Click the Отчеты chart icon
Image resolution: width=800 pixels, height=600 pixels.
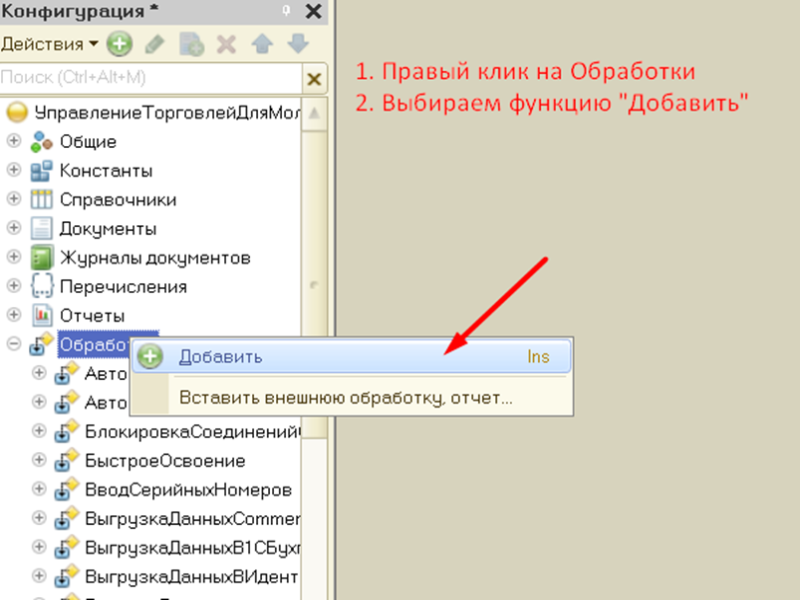pos(41,315)
